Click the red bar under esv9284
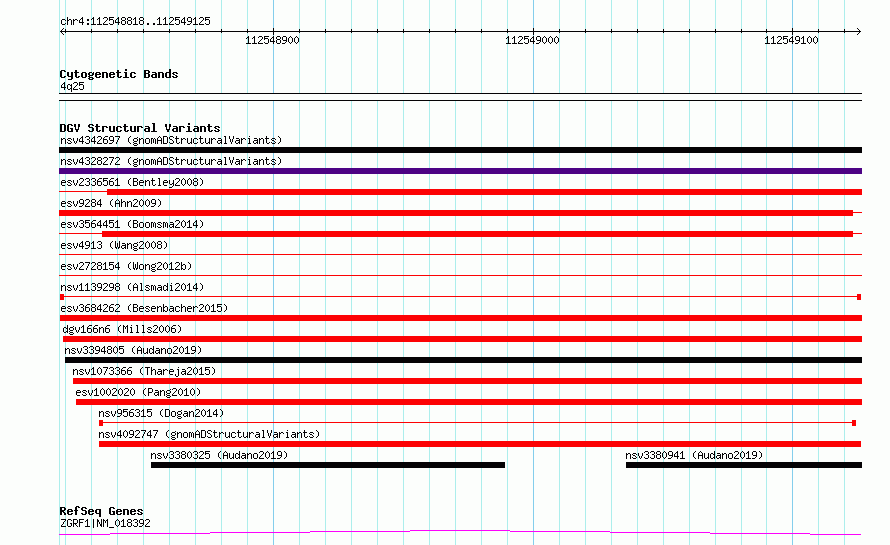 456,213
